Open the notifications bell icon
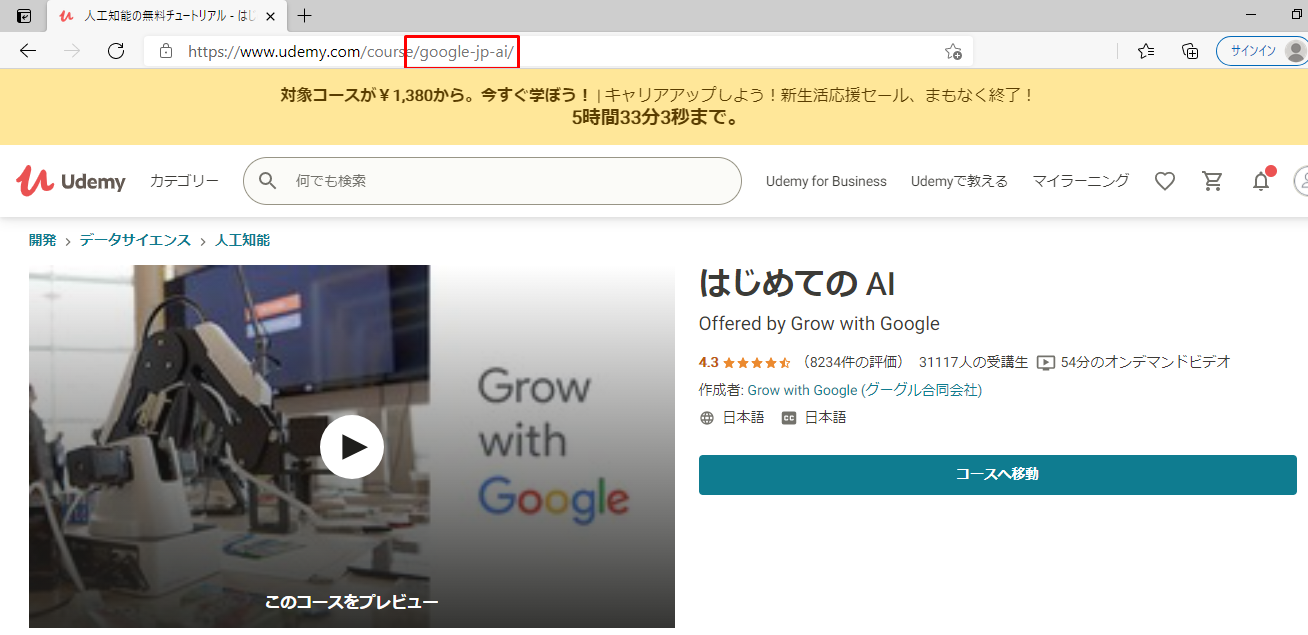Image resolution: width=1308 pixels, height=635 pixels. coord(1260,181)
